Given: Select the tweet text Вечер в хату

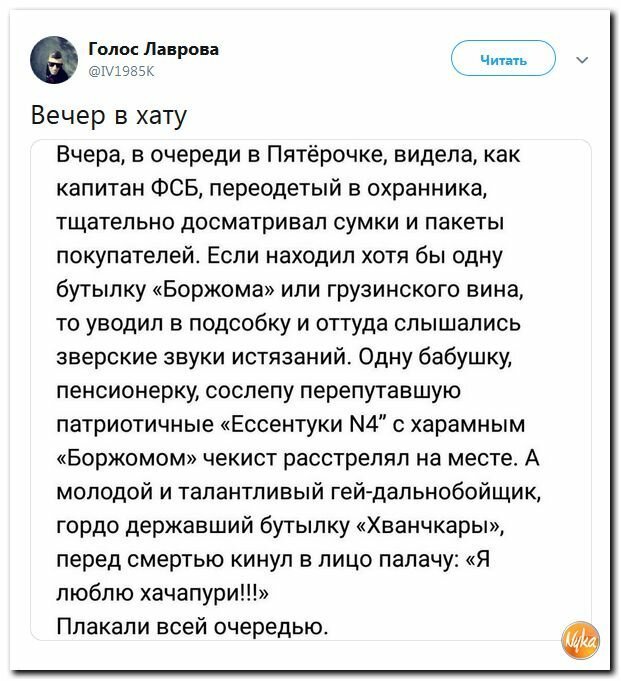Looking at the screenshot, I should pos(109,116).
